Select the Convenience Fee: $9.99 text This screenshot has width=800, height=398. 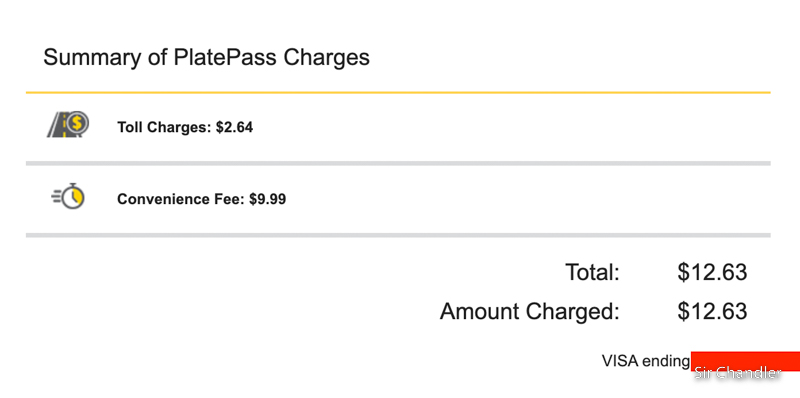[x=202, y=199]
